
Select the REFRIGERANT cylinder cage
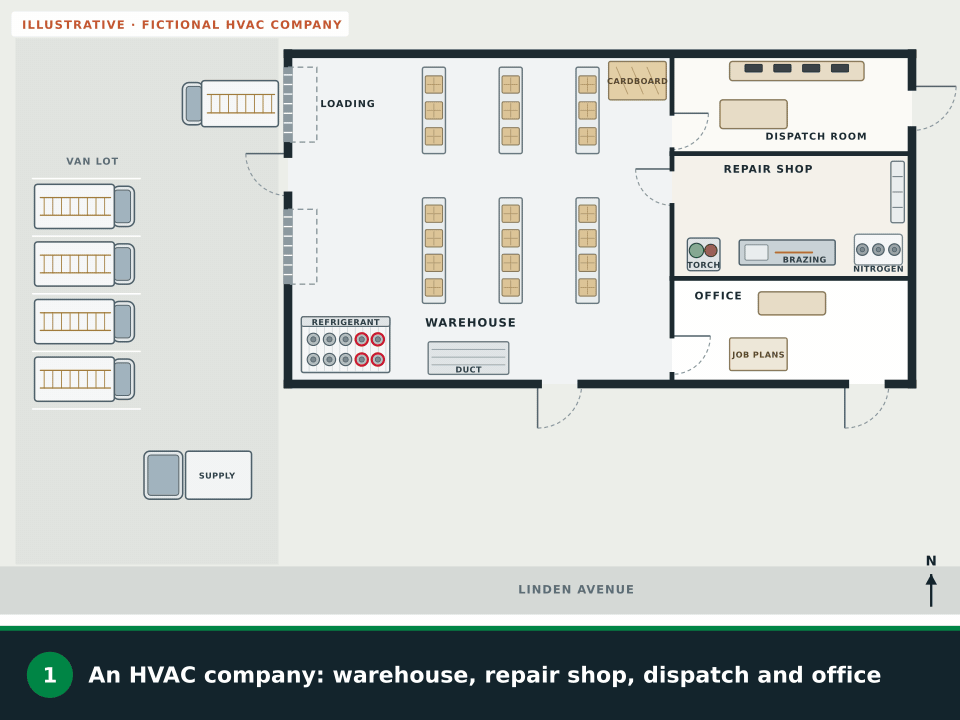[345, 345]
